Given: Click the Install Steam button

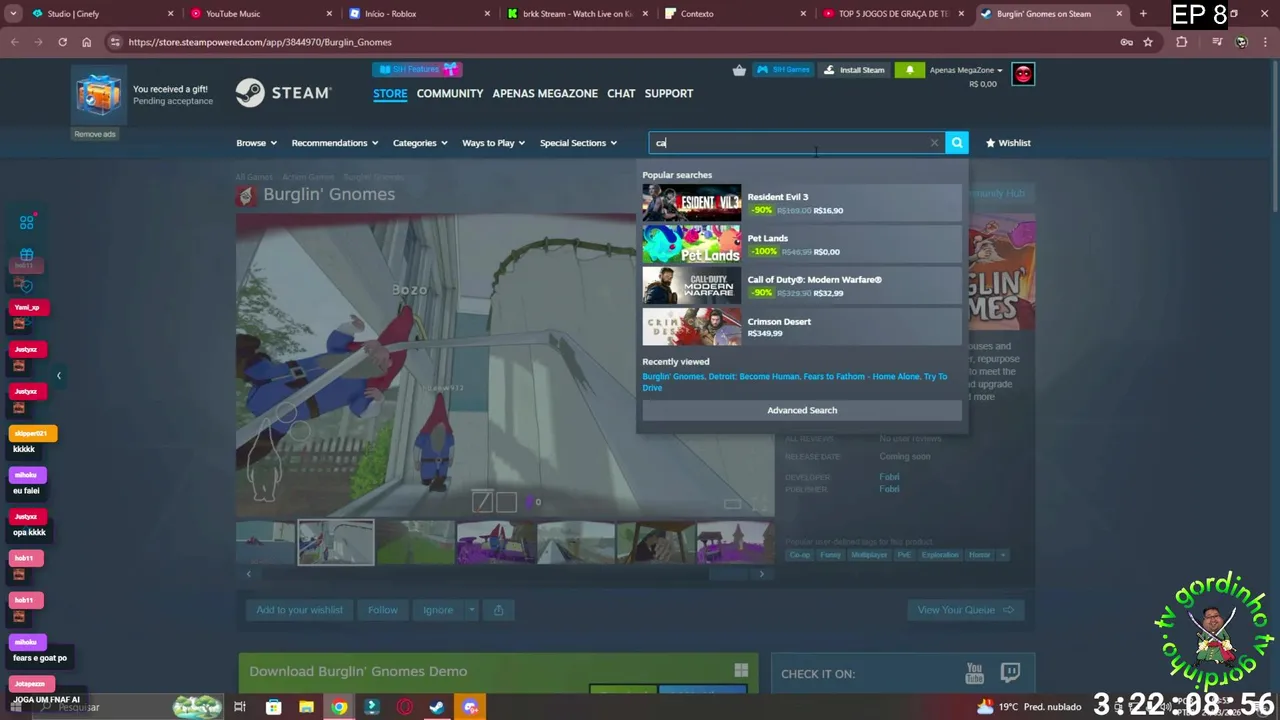Looking at the screenshot, I should (854, 70).
